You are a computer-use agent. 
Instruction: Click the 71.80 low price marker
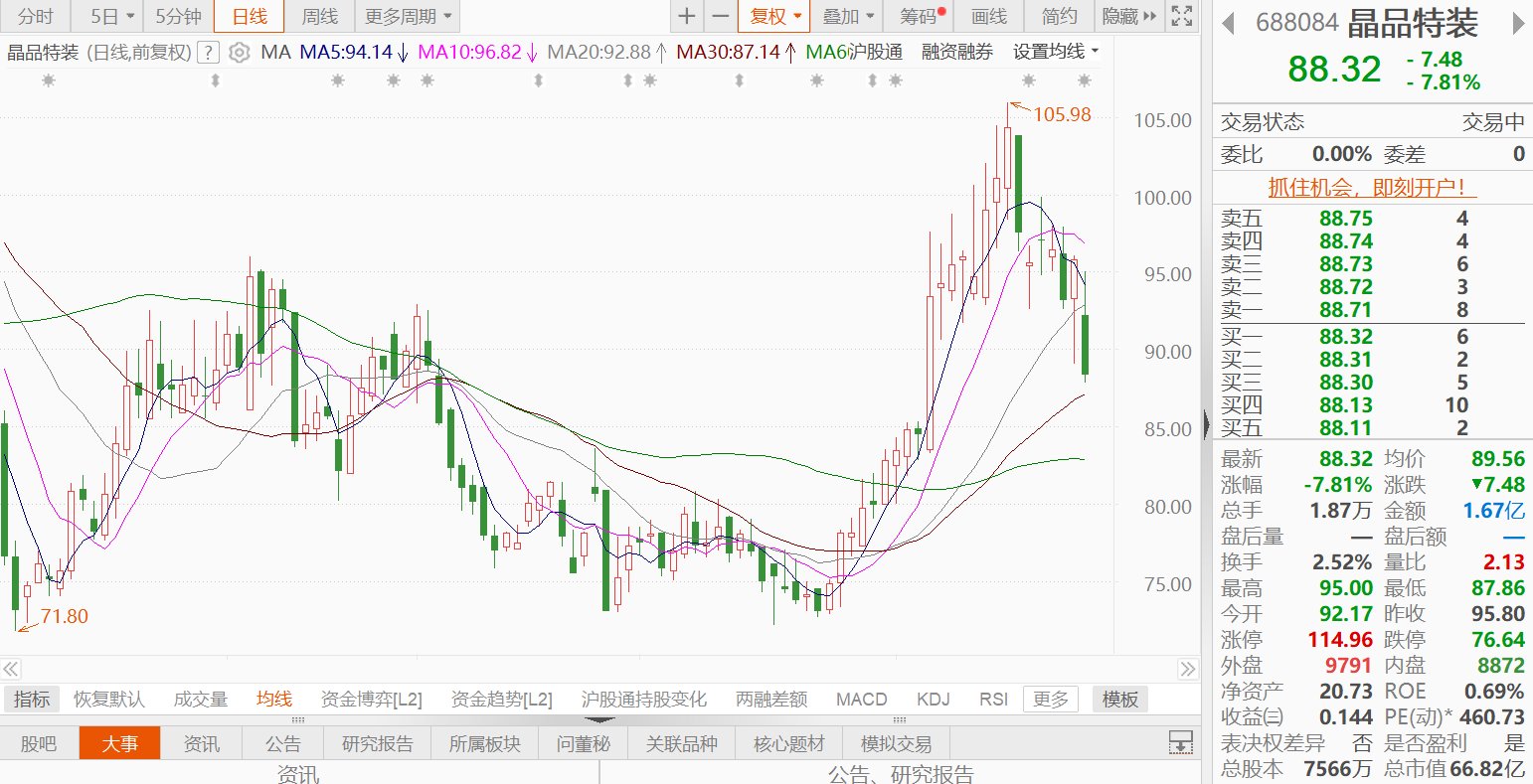coord(65,616)
